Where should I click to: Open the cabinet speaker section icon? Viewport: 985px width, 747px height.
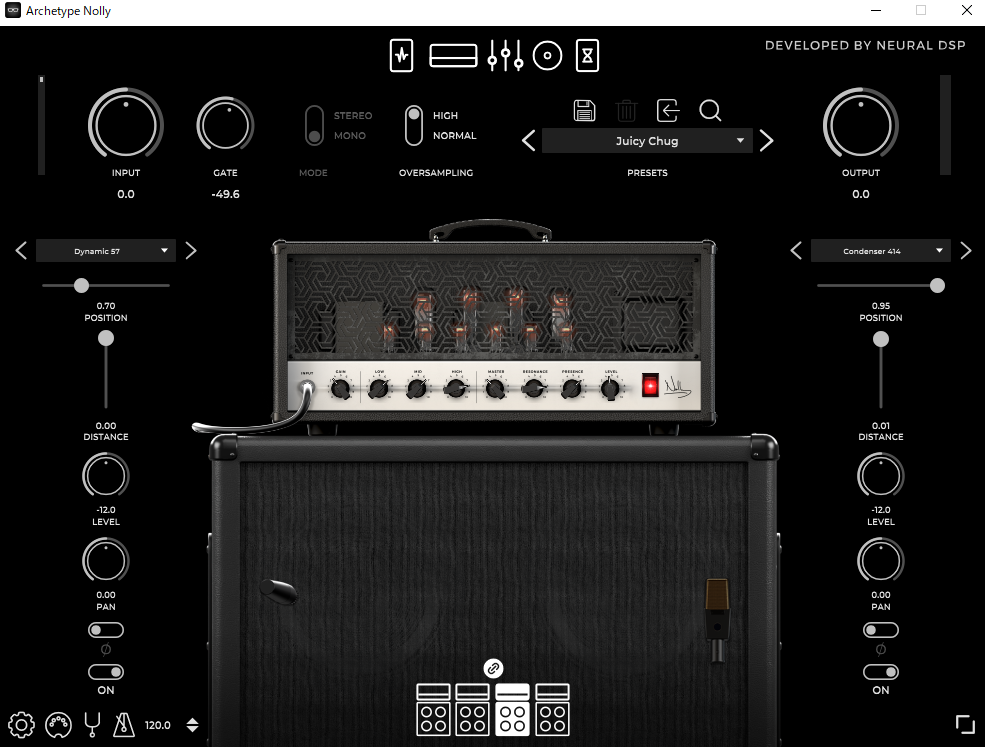coord(547,55)
